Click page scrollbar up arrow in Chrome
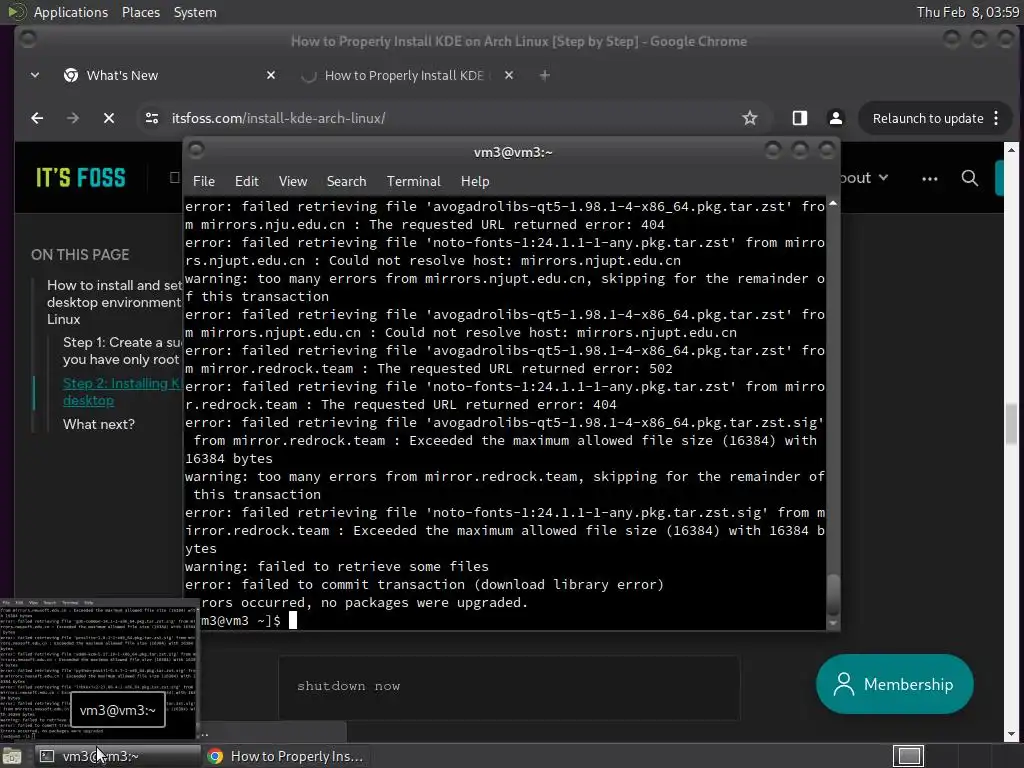Viewport: 1024px width, 768px height. coord(1011,150)
